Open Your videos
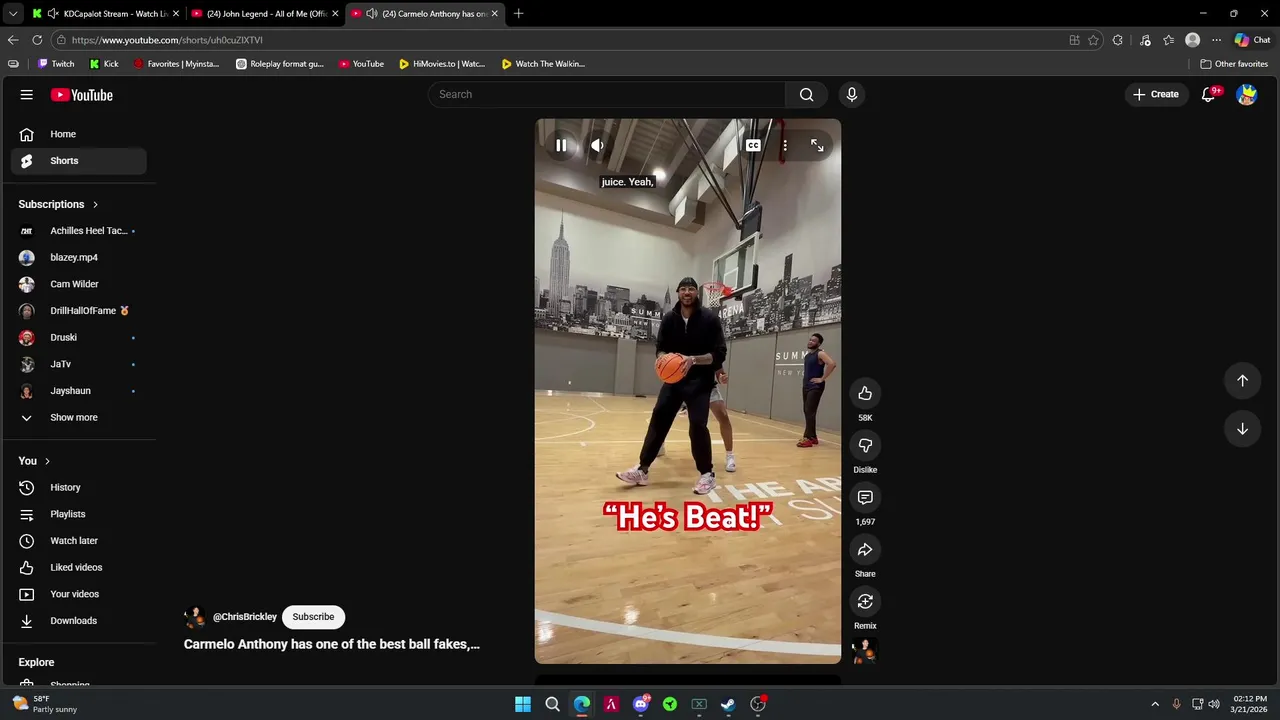 coord(79,594)
